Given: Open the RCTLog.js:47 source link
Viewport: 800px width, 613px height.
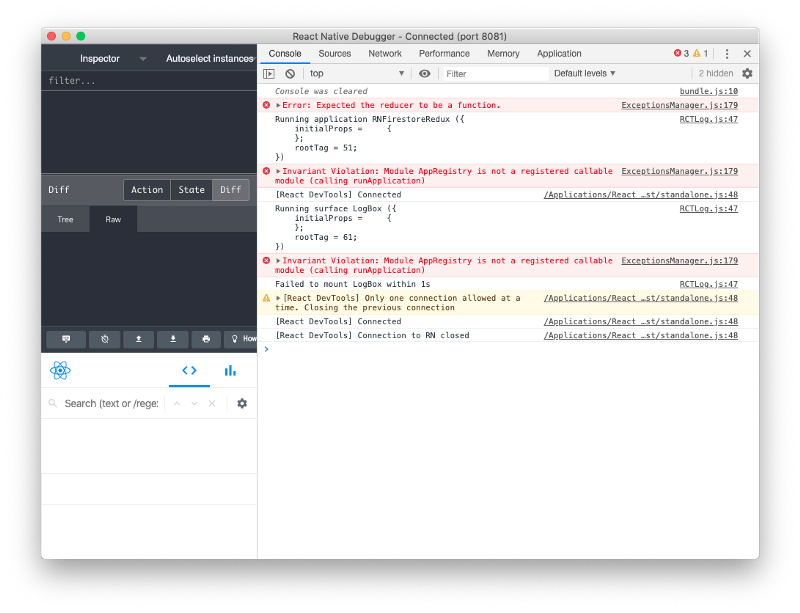Looking at the screenshot, I should pos(706,118).
